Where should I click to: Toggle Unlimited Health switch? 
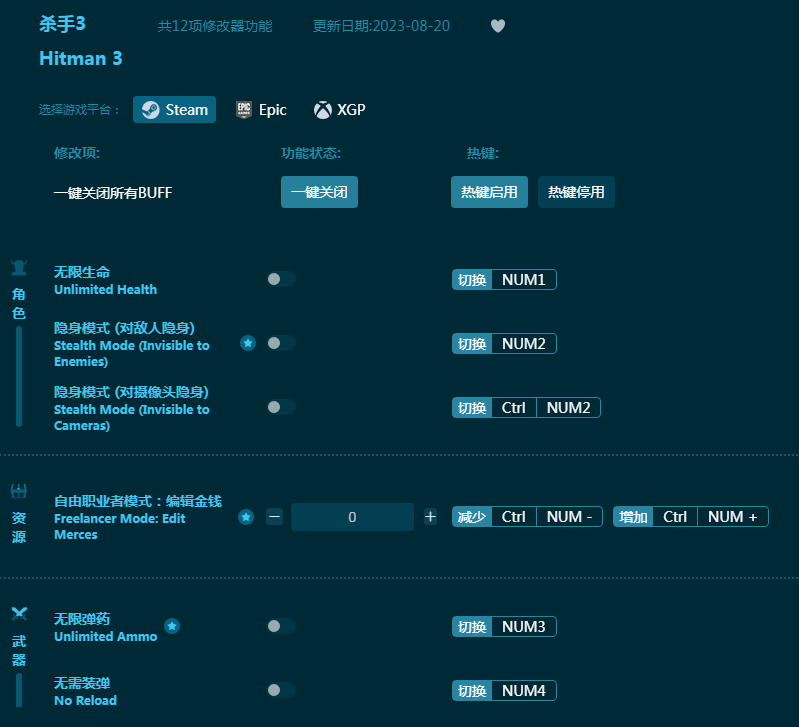[281, 279]
